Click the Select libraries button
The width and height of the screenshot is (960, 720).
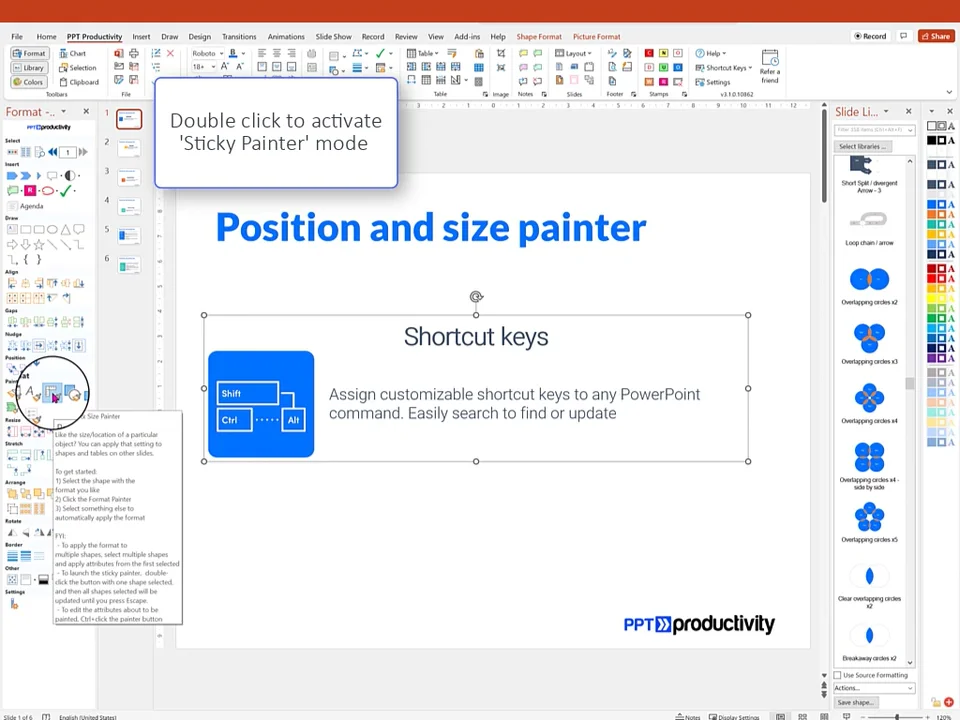pyautogui.click(x=863, y=146)
